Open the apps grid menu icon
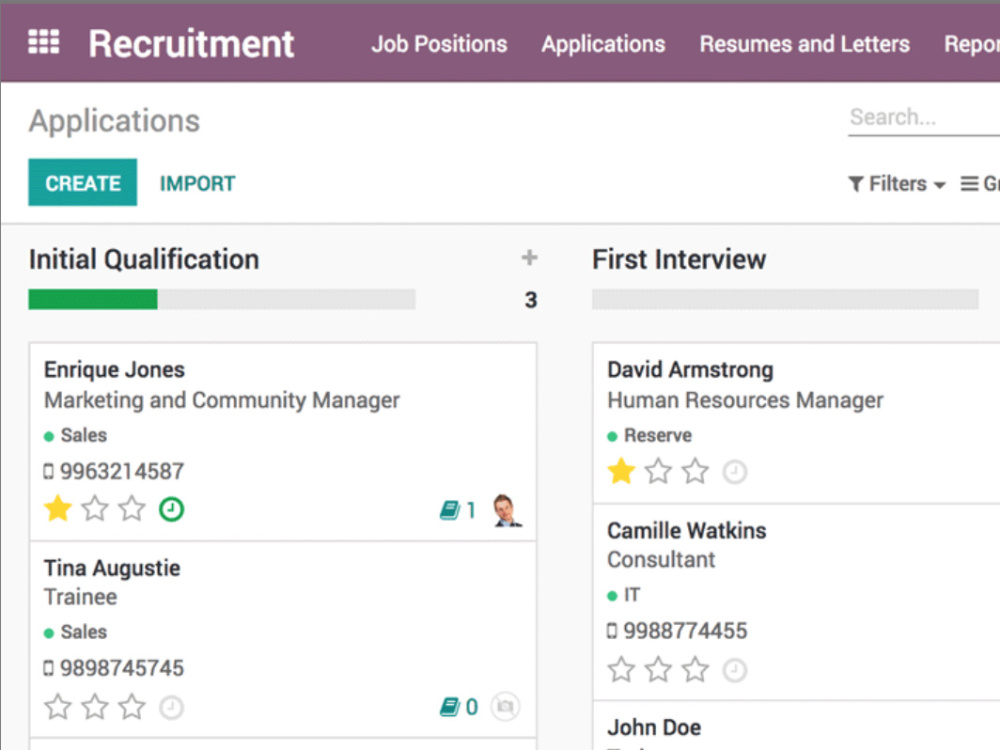 [x=43, y=43]
